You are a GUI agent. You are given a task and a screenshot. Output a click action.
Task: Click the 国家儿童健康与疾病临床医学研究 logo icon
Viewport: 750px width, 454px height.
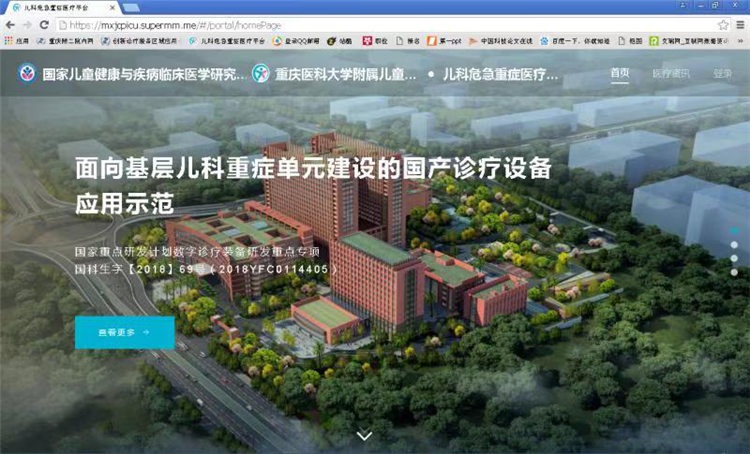pyautogui.click(x=27, y=74)
